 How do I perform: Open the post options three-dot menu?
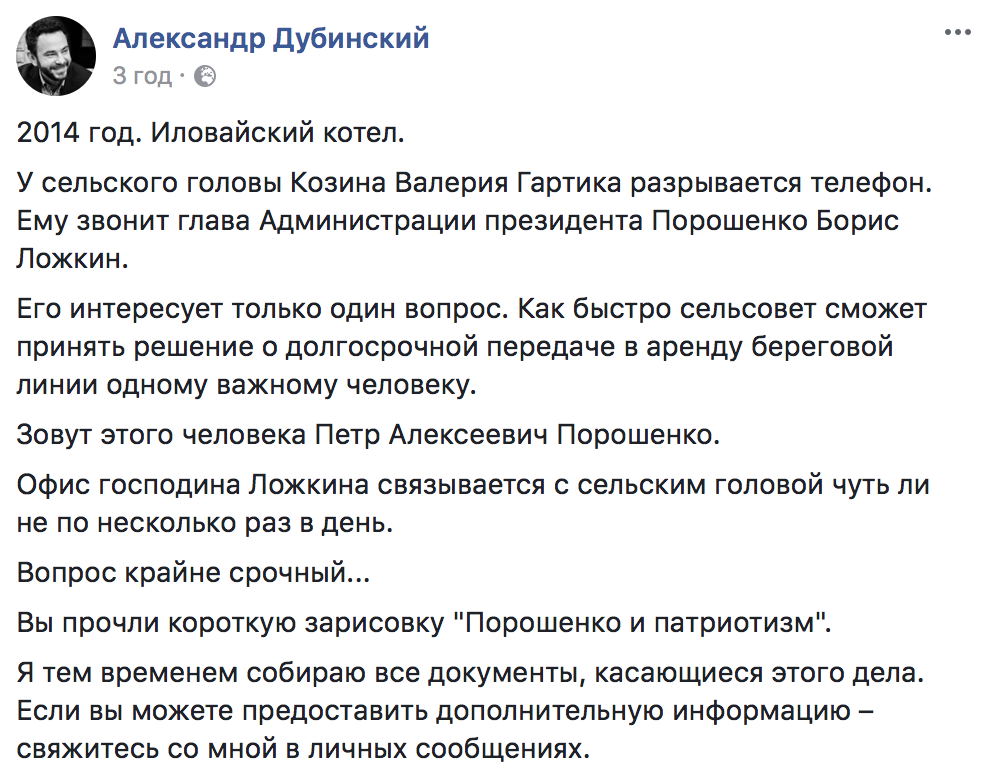[957, 32]
